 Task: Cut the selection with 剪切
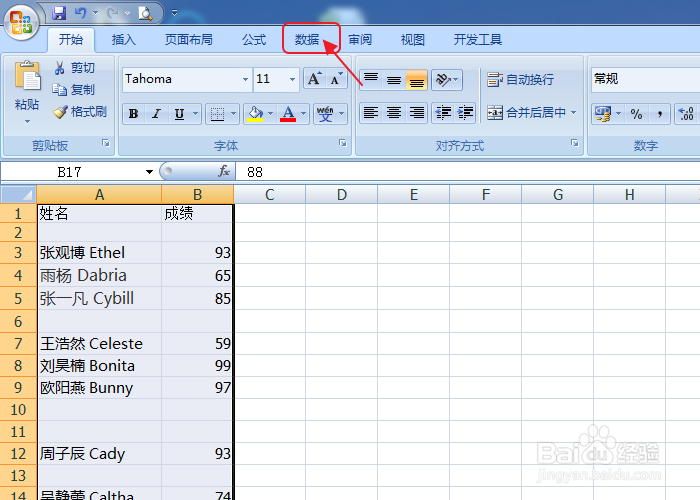(x=74, y=68)
